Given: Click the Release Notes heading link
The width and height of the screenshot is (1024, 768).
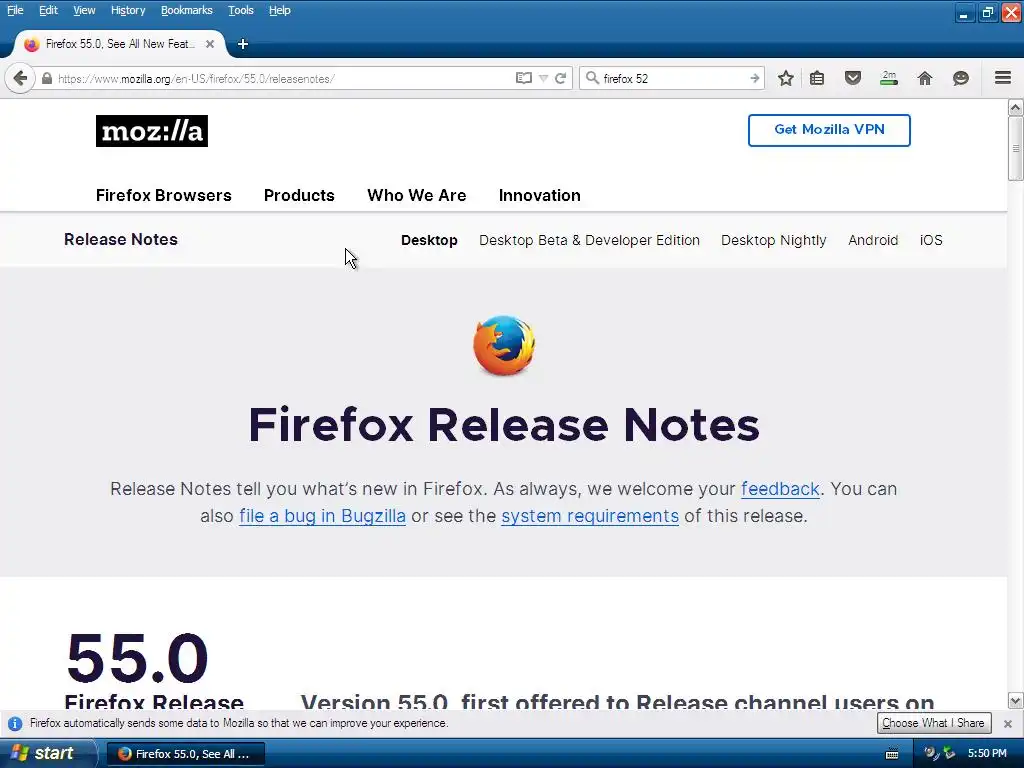Looking at the screenshot, I should [121, 240].
